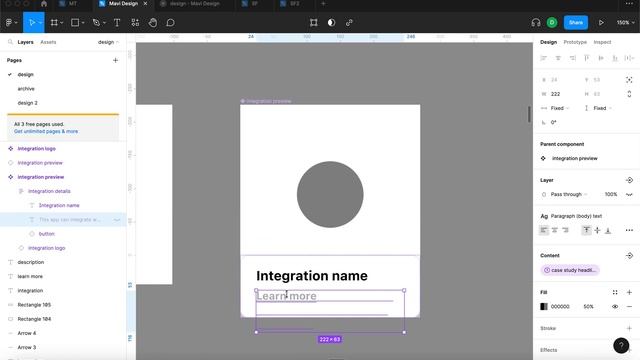The width and height of the screenshot is (640, 360).
Task: Toggle the mask contrast icon in toolbar
Action: [x=331, y=23]
